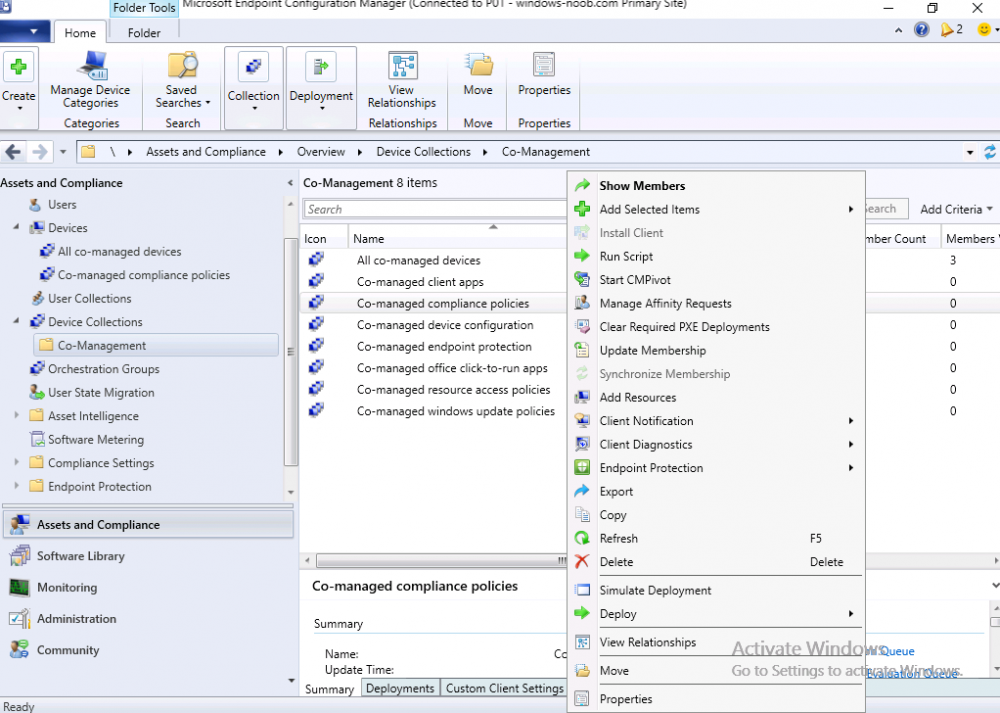Open Client Notification submenu
Viewport: 1000px width, 713px height.
(716, 421)
